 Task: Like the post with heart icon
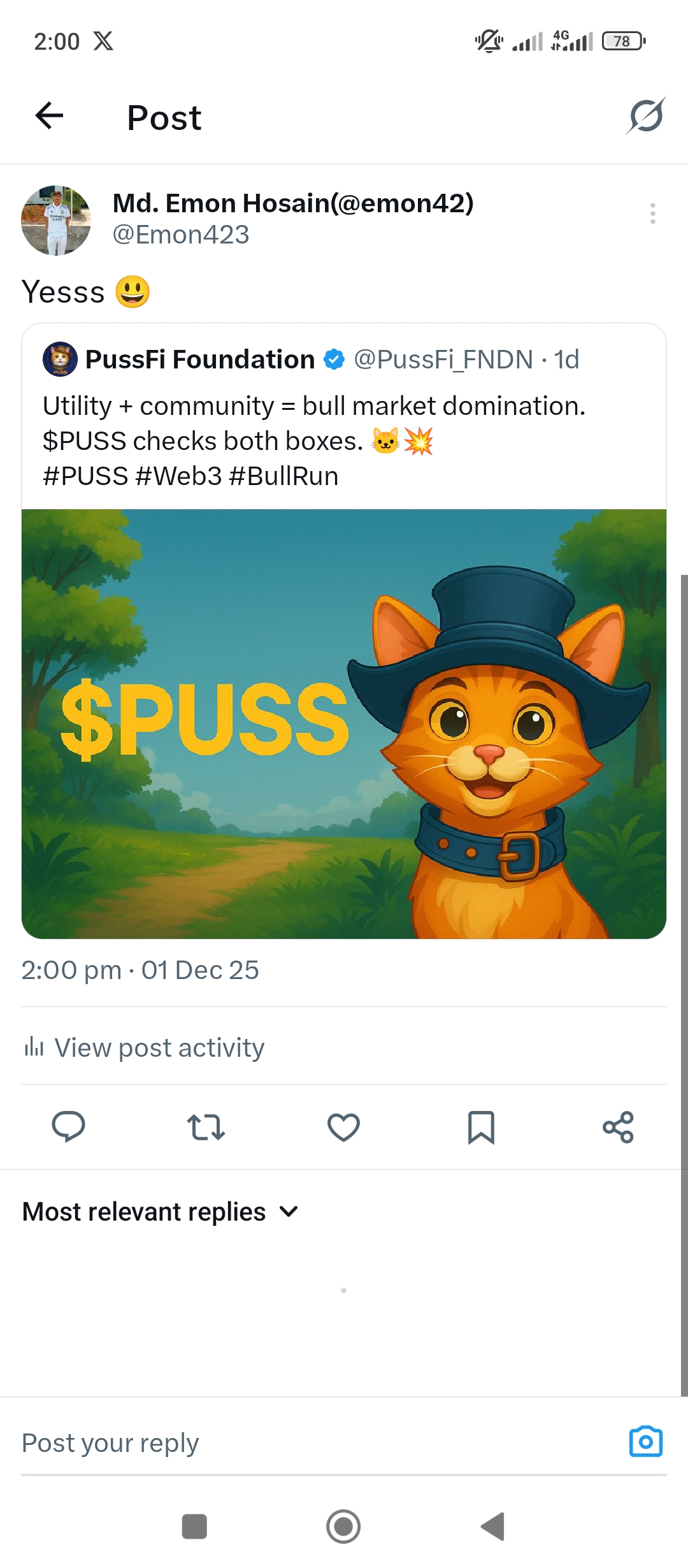[x=343, y=1127]
